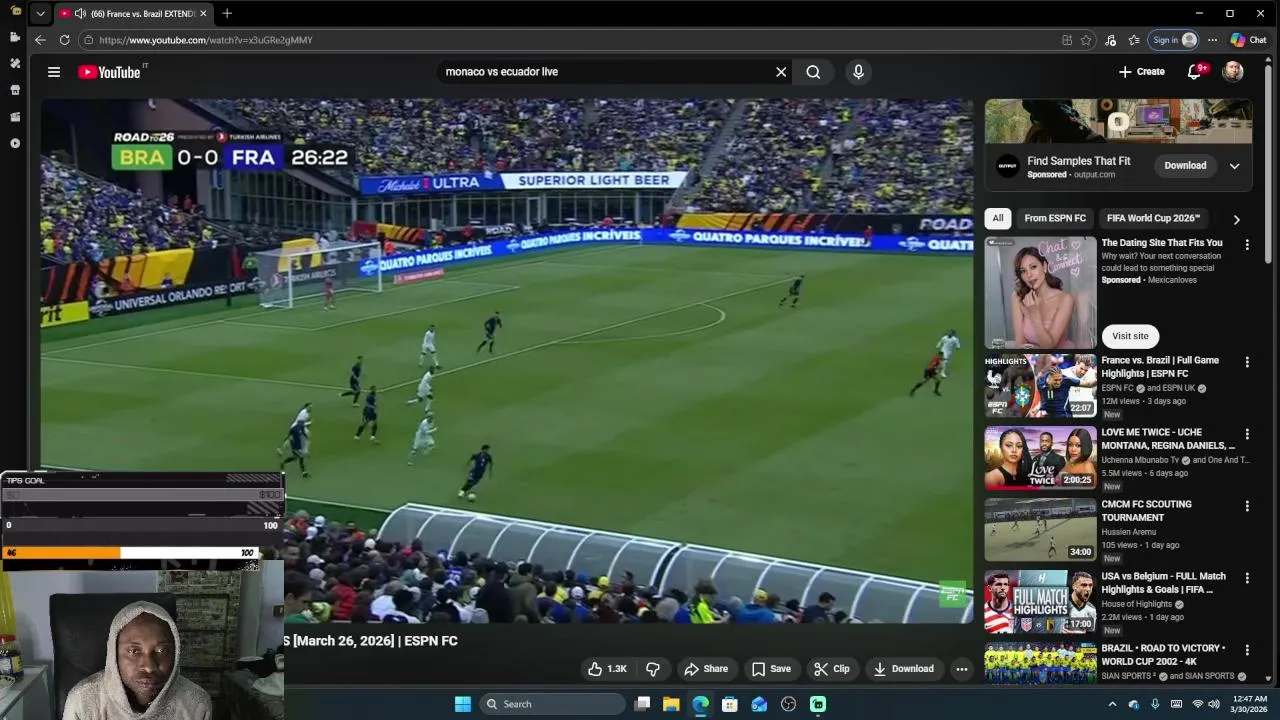This screenshot has height=720, width=1280.
Task: Share the video
Action: point(706,669)
